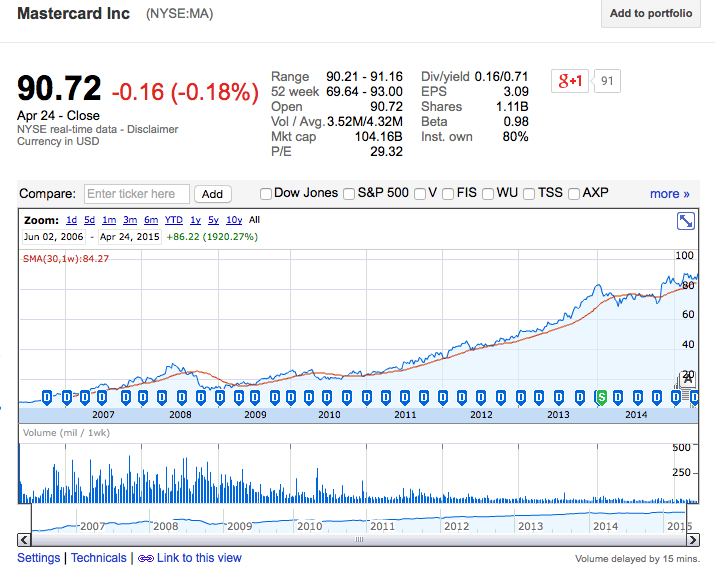Focus the Enter ticker here field

pos(137,194)
